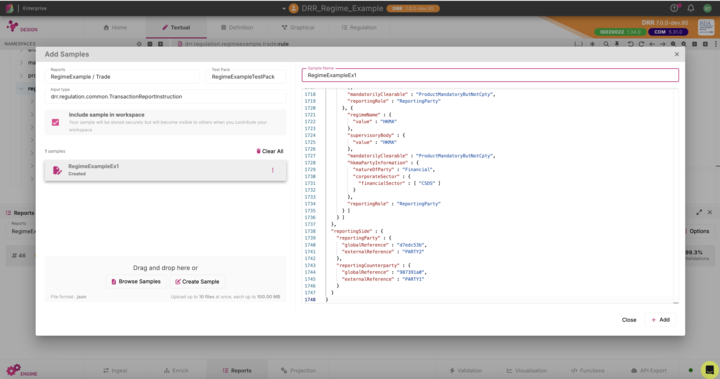Click the Rosetta logo in top-left

click(9, 8)
